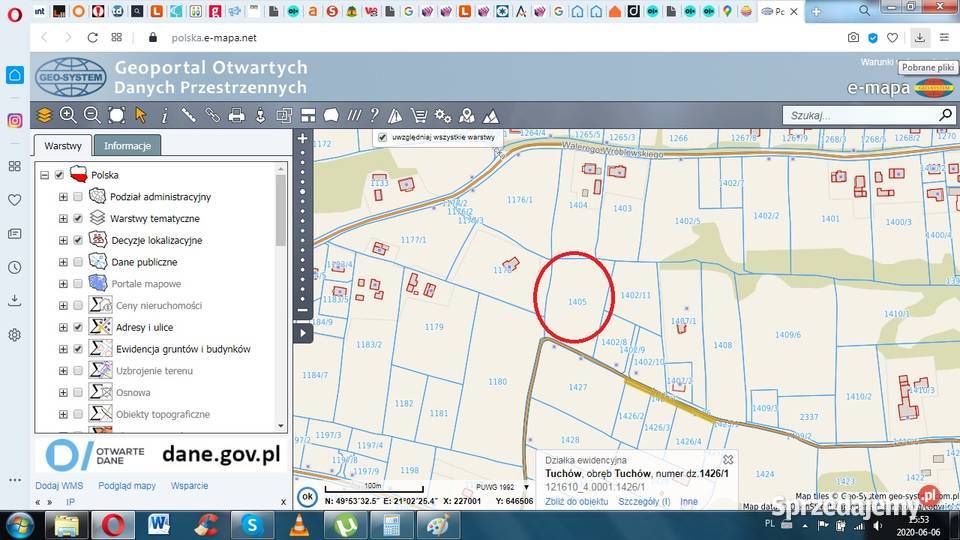The height and width of the screenshot is (540, 960).
Task: Open the print map tool
Action: [x=237, y=115]
